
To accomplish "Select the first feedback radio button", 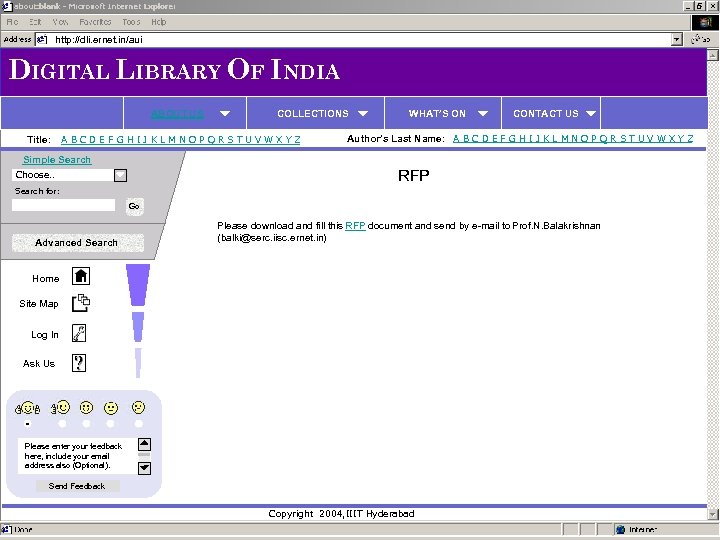I will click(x=28, y=424).
